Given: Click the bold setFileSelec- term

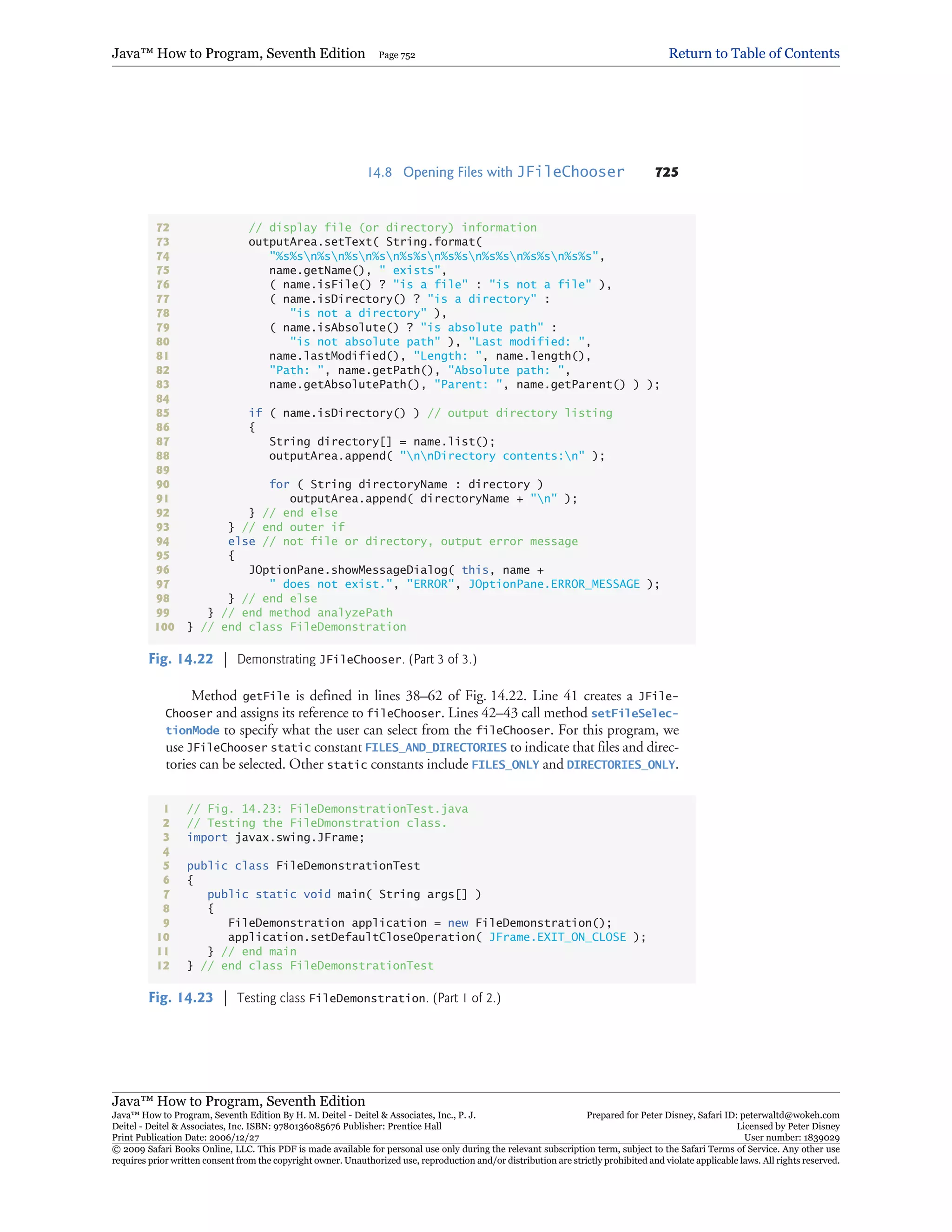Looking at the screenshot, I should point(634,713).
